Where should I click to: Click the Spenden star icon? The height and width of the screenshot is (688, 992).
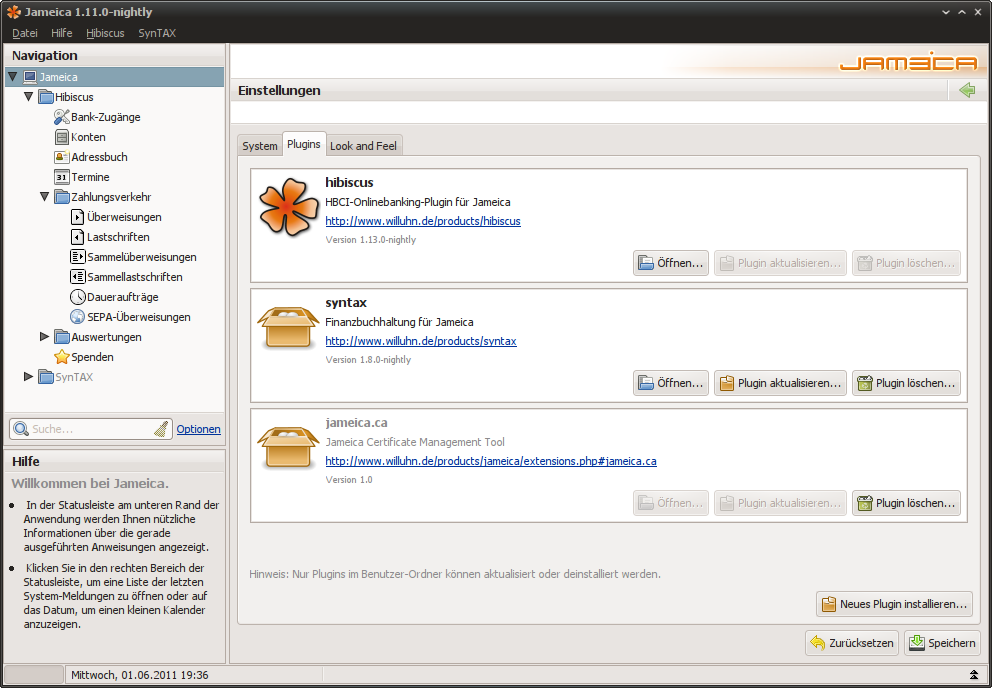(61, 357)
